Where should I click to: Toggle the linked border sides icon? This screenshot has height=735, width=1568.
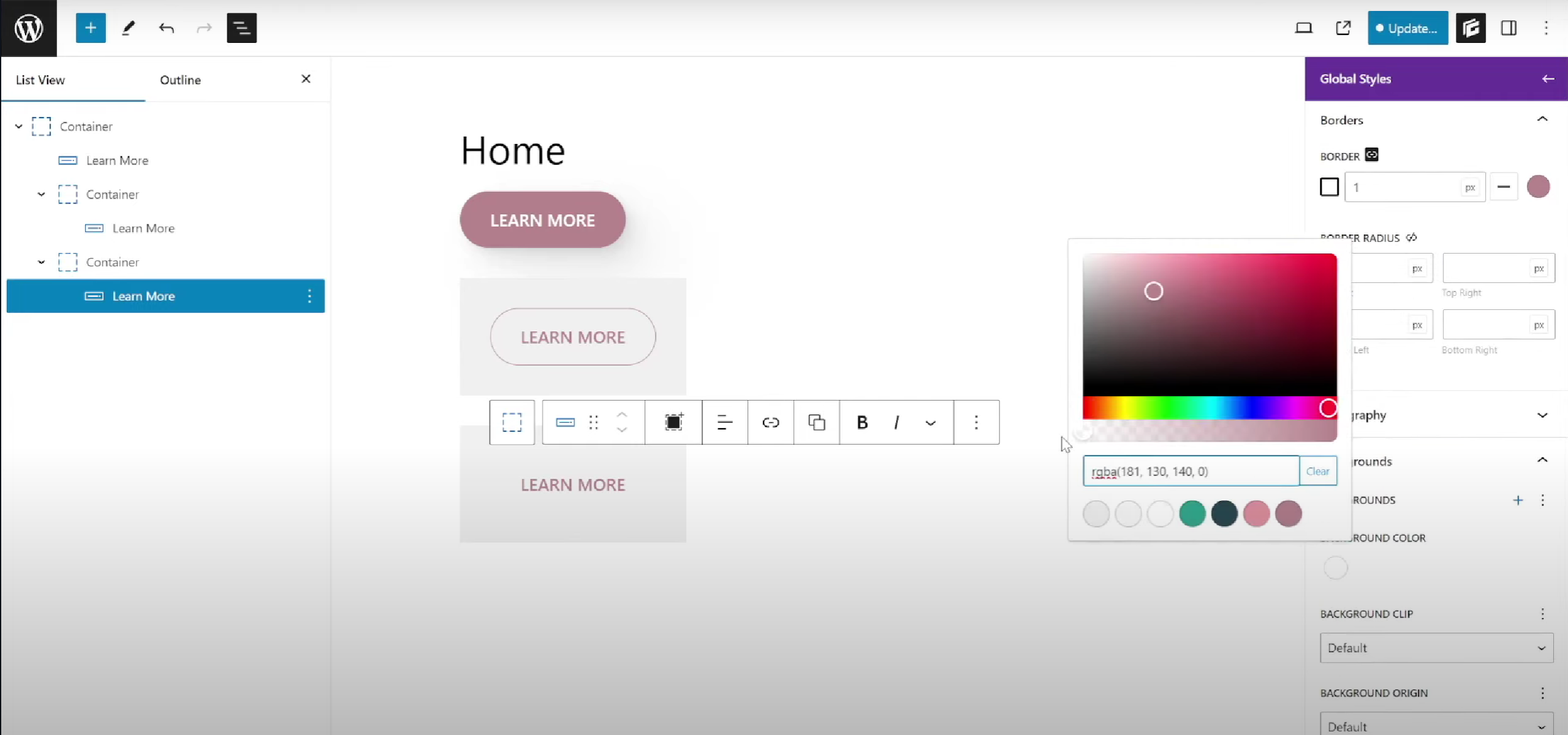1371,155
